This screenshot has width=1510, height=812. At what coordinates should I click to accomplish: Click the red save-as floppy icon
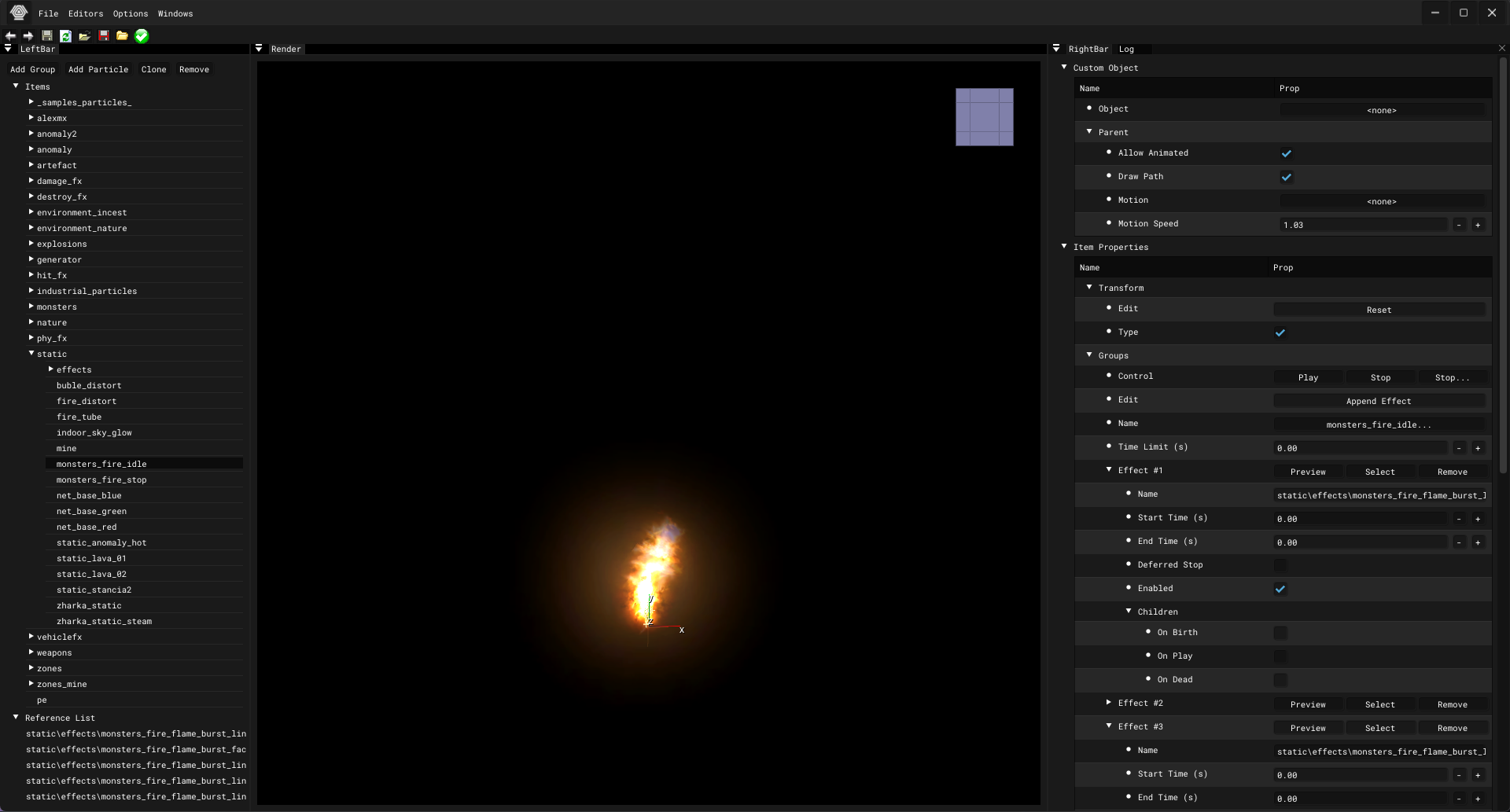[x=103, y=36]
